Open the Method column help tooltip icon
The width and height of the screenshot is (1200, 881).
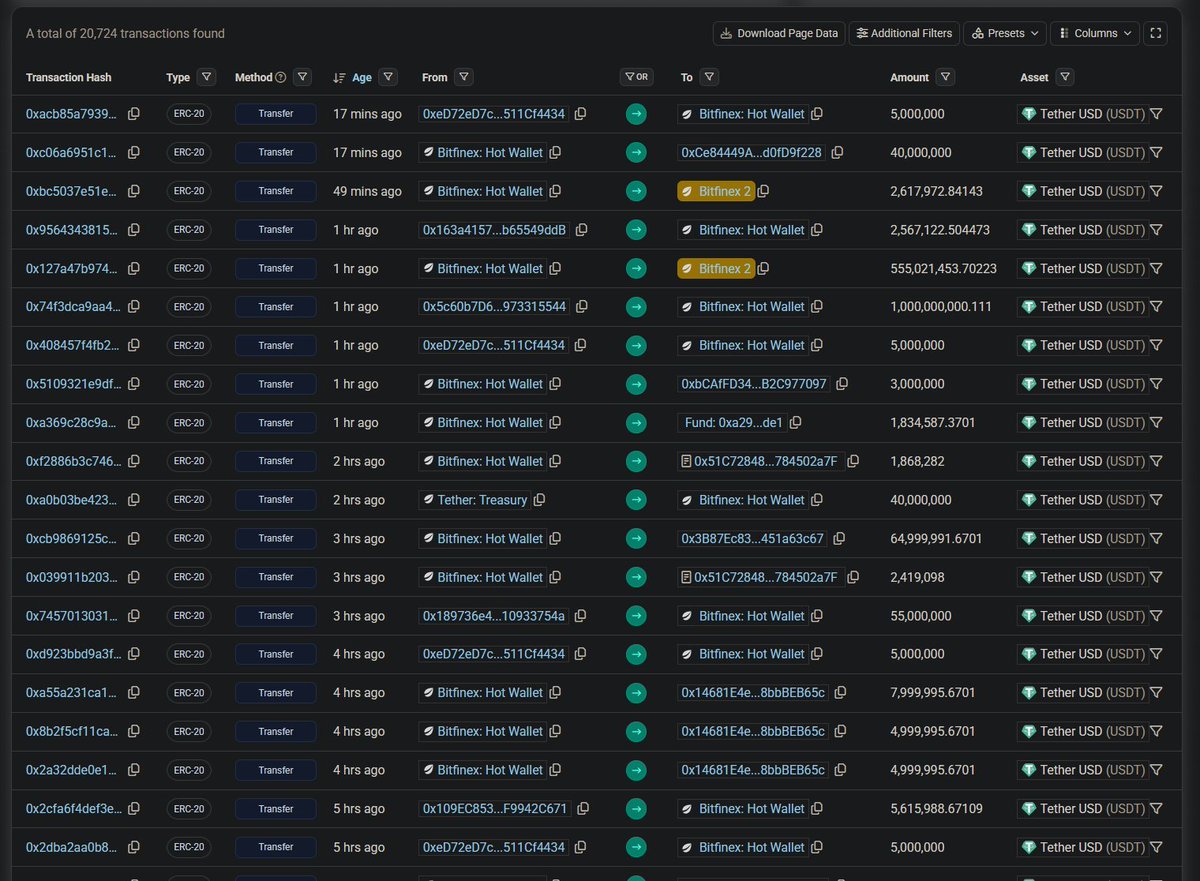tap(280, 77)
